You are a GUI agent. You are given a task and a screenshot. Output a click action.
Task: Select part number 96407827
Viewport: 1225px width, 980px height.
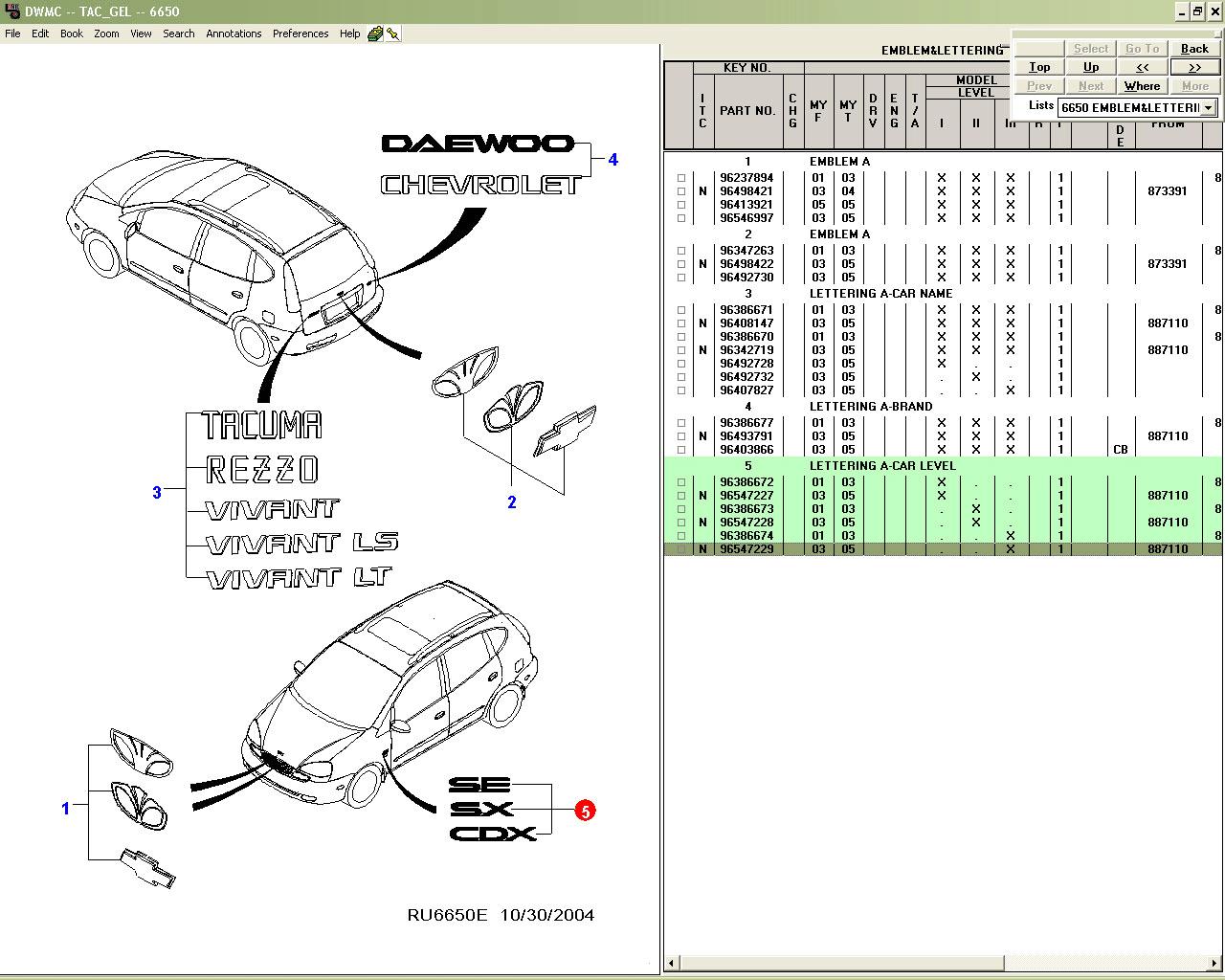click(746, 390)
